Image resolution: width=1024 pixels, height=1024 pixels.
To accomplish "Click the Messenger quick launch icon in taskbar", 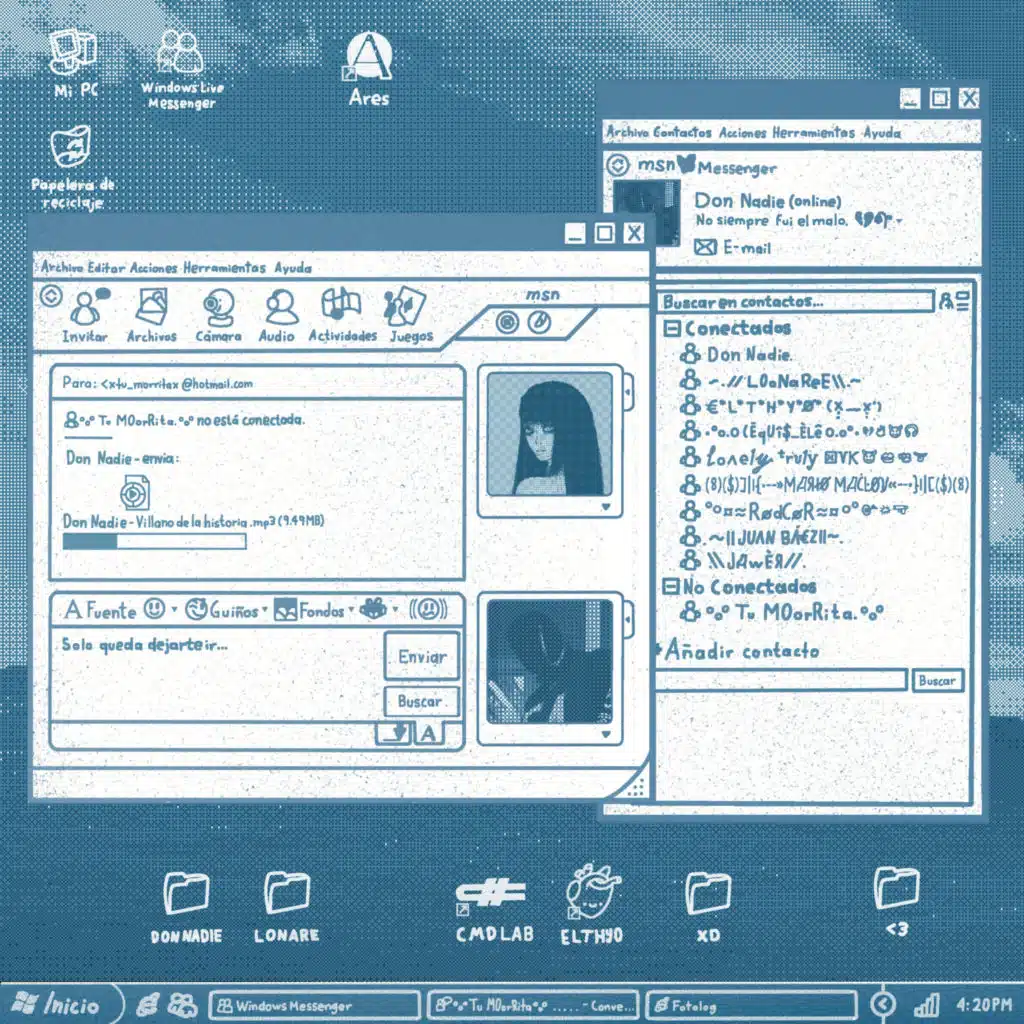I will [x=183, y=1004].
